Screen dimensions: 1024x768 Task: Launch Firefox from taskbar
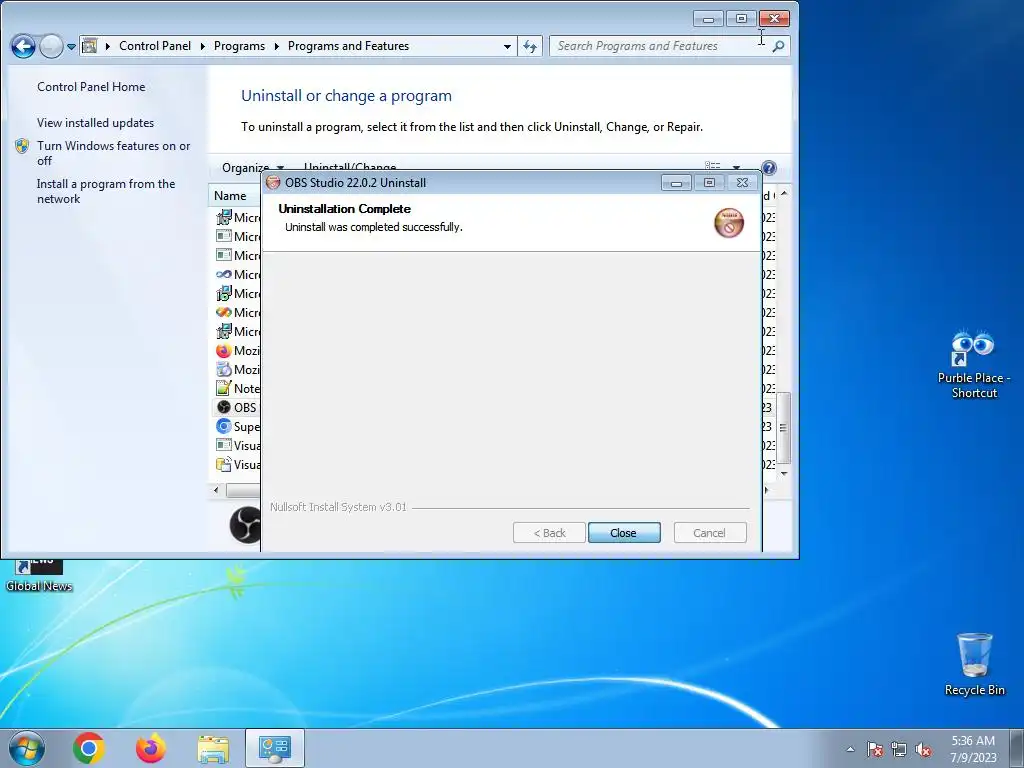point(151,748)
